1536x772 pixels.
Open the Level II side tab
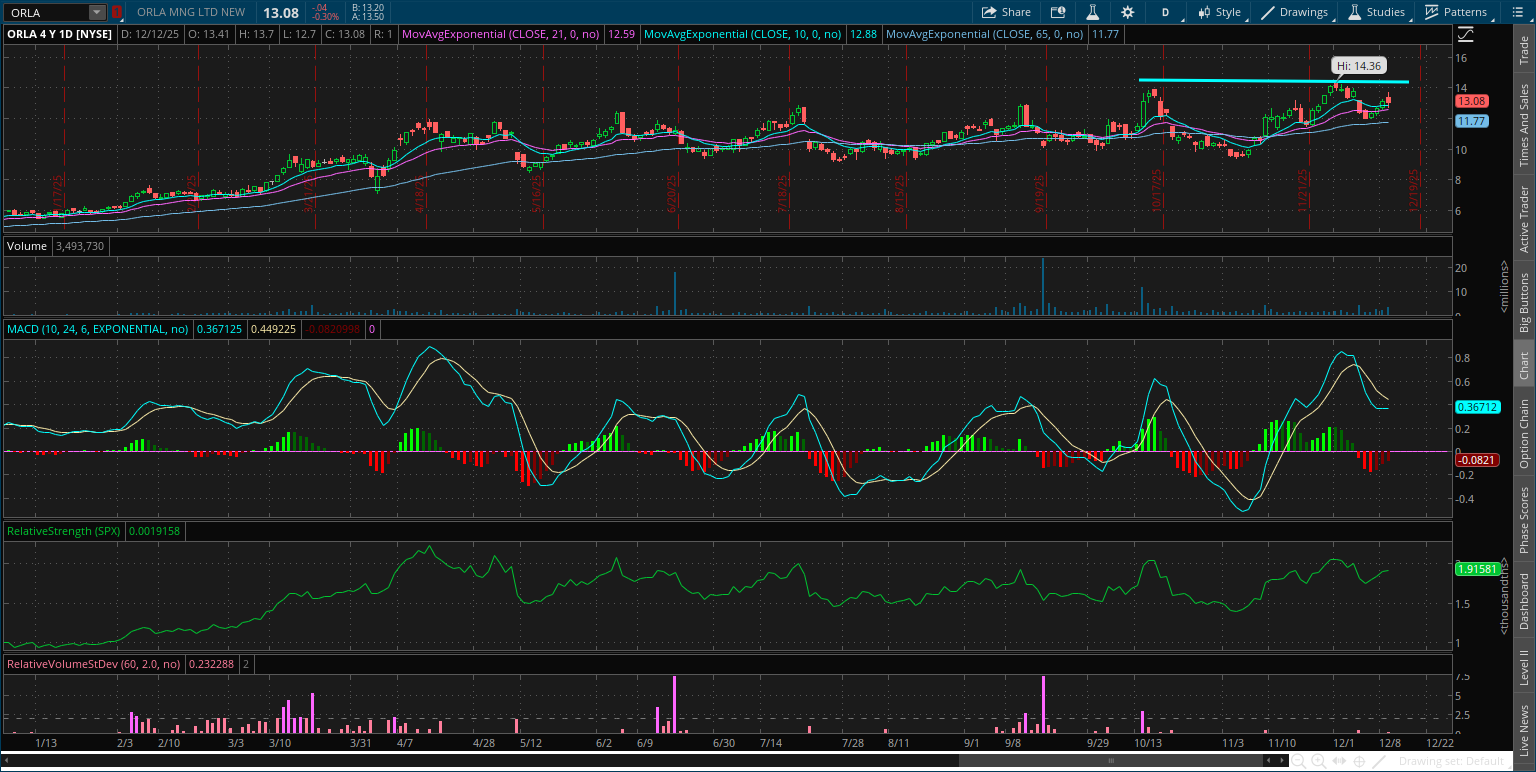(x=1524, y=667)
